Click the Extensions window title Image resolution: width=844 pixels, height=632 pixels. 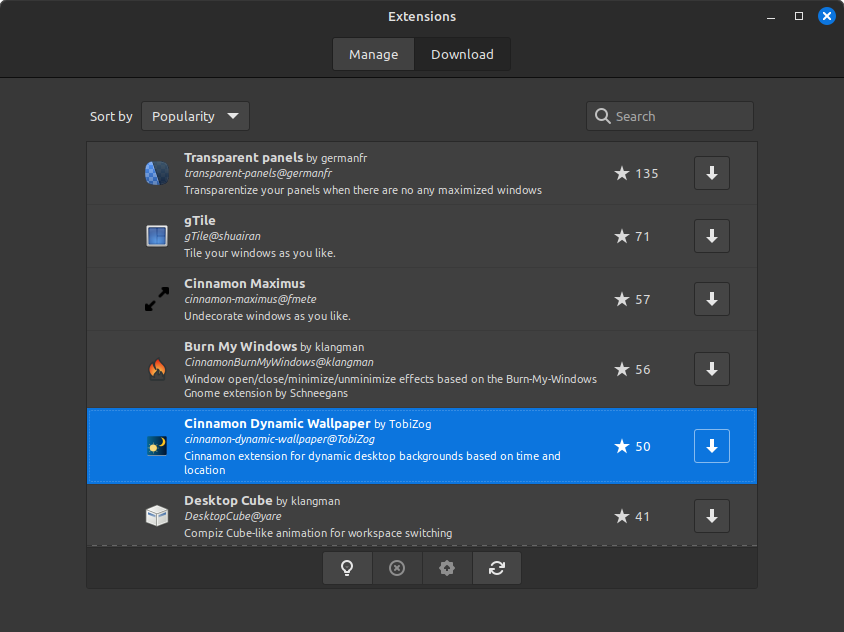coord(422,17)
